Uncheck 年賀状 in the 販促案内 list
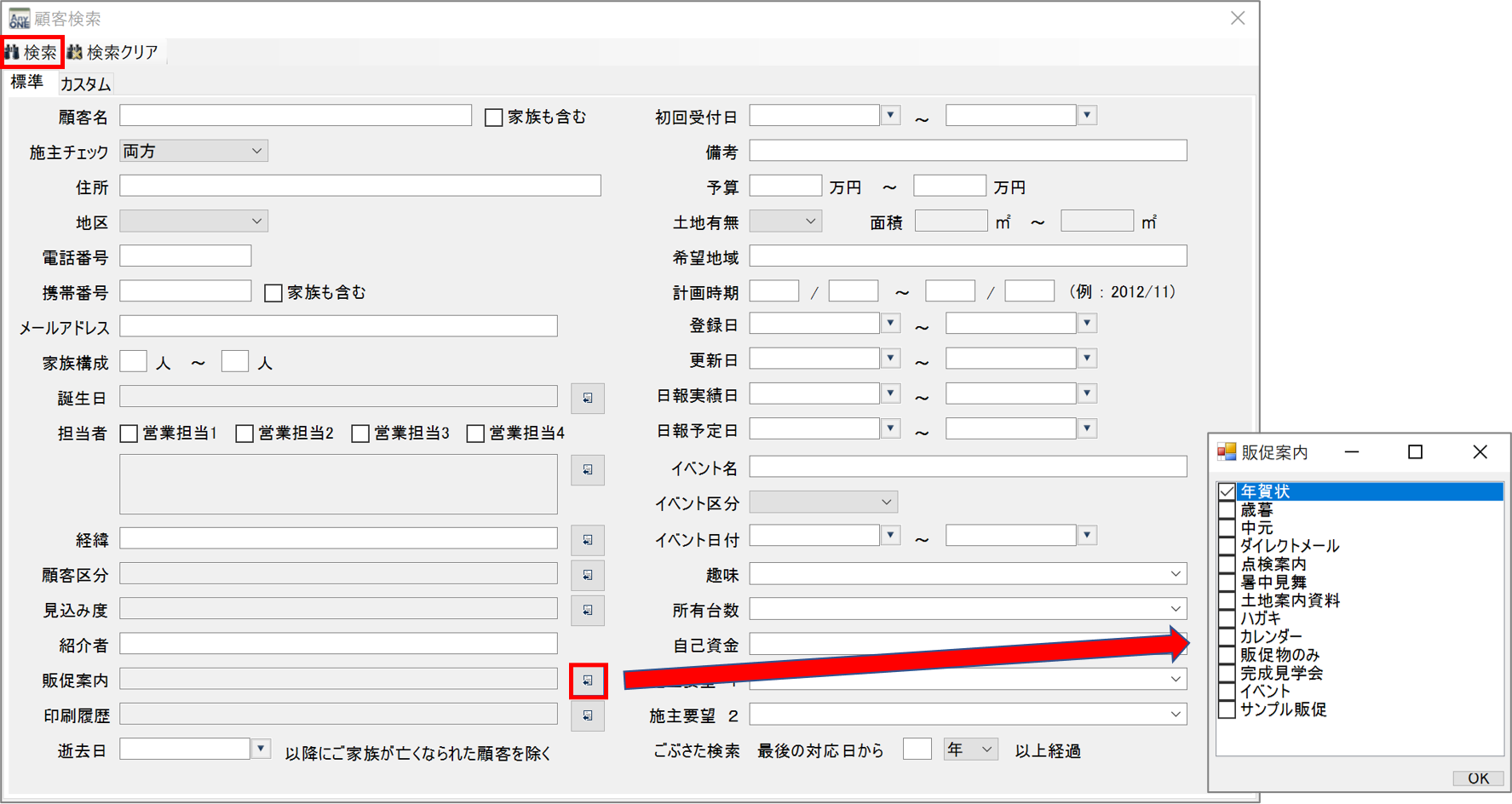Viewport: 1512px width, 804px height. pos(1227,491)
